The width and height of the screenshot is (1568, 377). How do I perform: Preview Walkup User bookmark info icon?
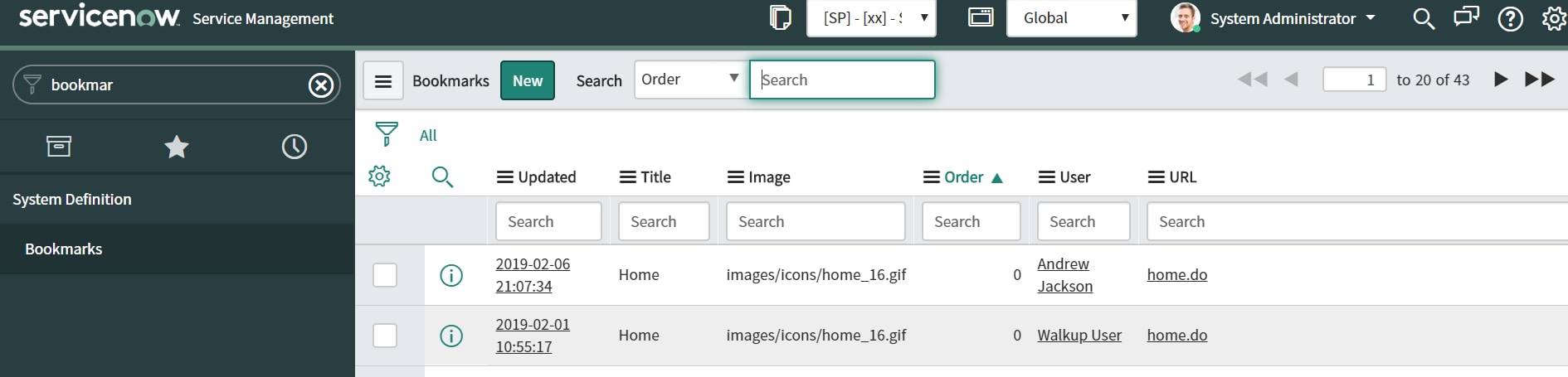451,336
